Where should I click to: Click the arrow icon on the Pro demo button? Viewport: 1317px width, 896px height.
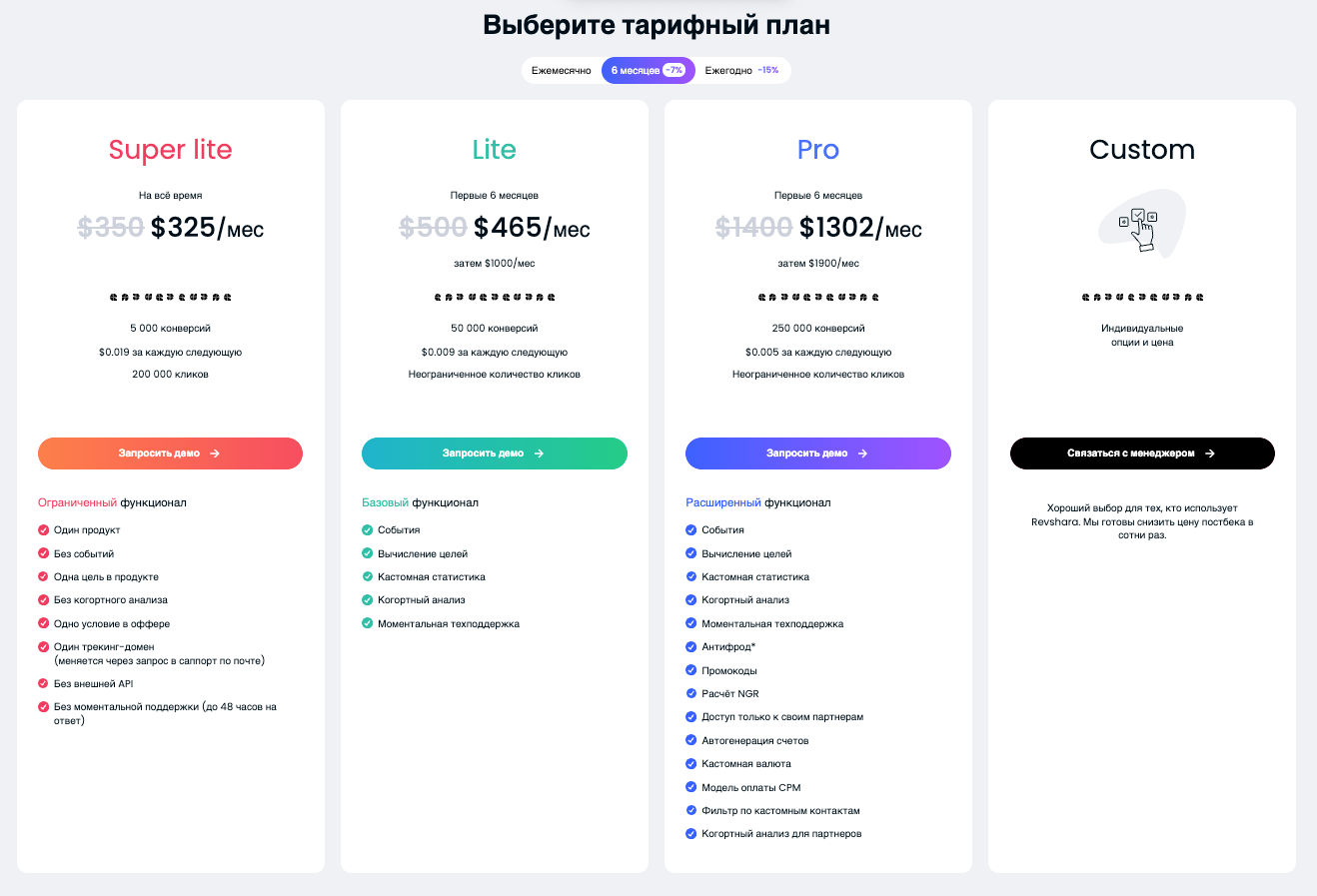pyautogui.click(x=862, y=453)
